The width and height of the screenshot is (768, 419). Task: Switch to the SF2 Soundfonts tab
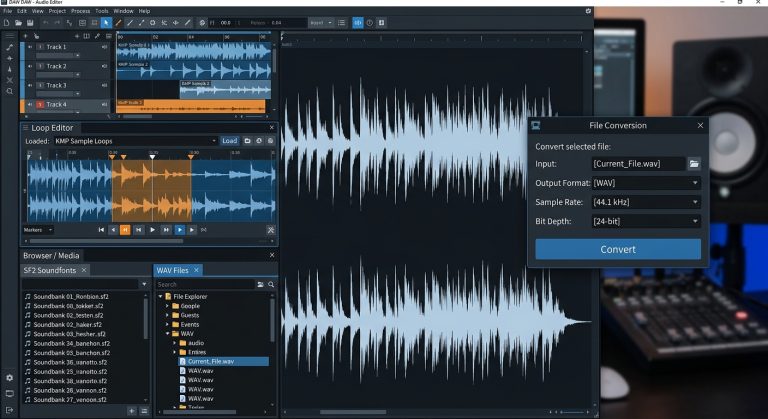coord(49,270)
